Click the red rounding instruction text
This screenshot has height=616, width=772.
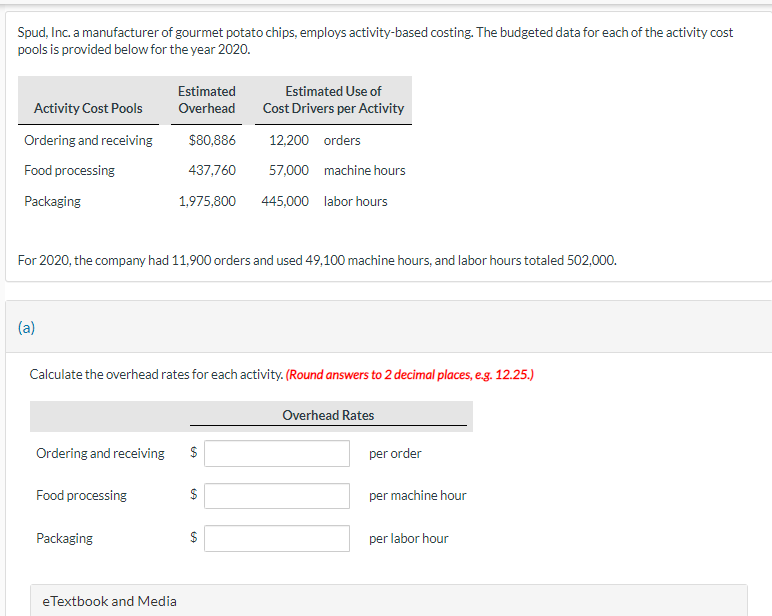[410, 375]
